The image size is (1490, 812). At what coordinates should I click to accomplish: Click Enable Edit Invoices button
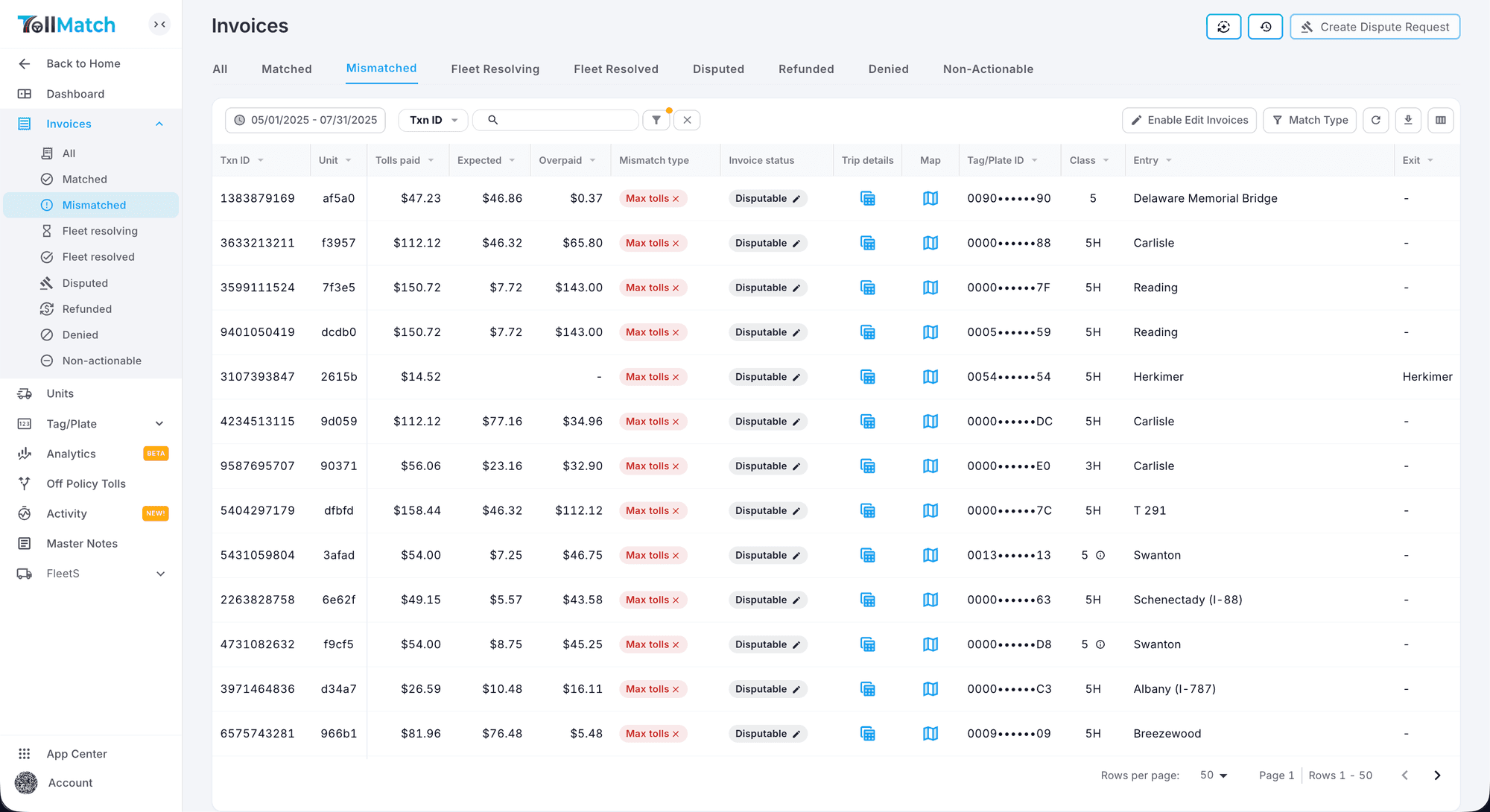(x=1189, y=120)
